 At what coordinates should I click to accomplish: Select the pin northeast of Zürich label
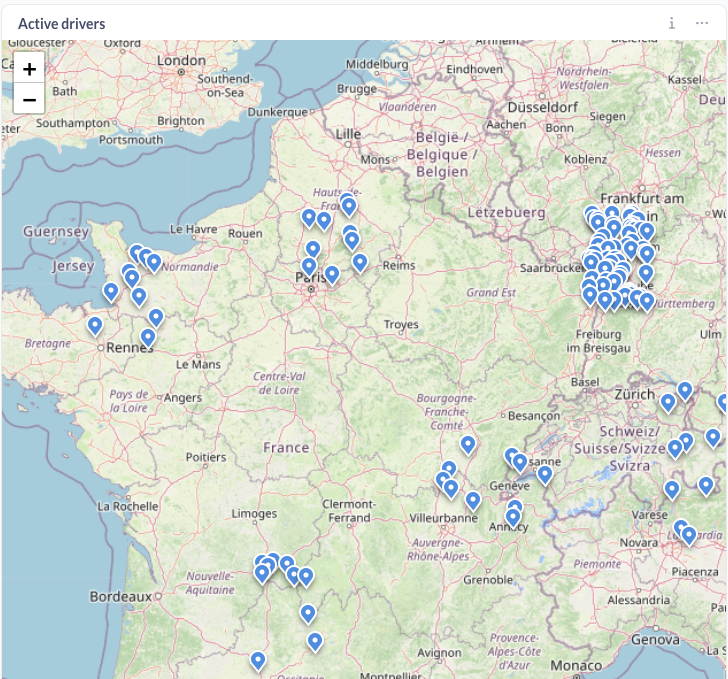[x=685, y=390]
